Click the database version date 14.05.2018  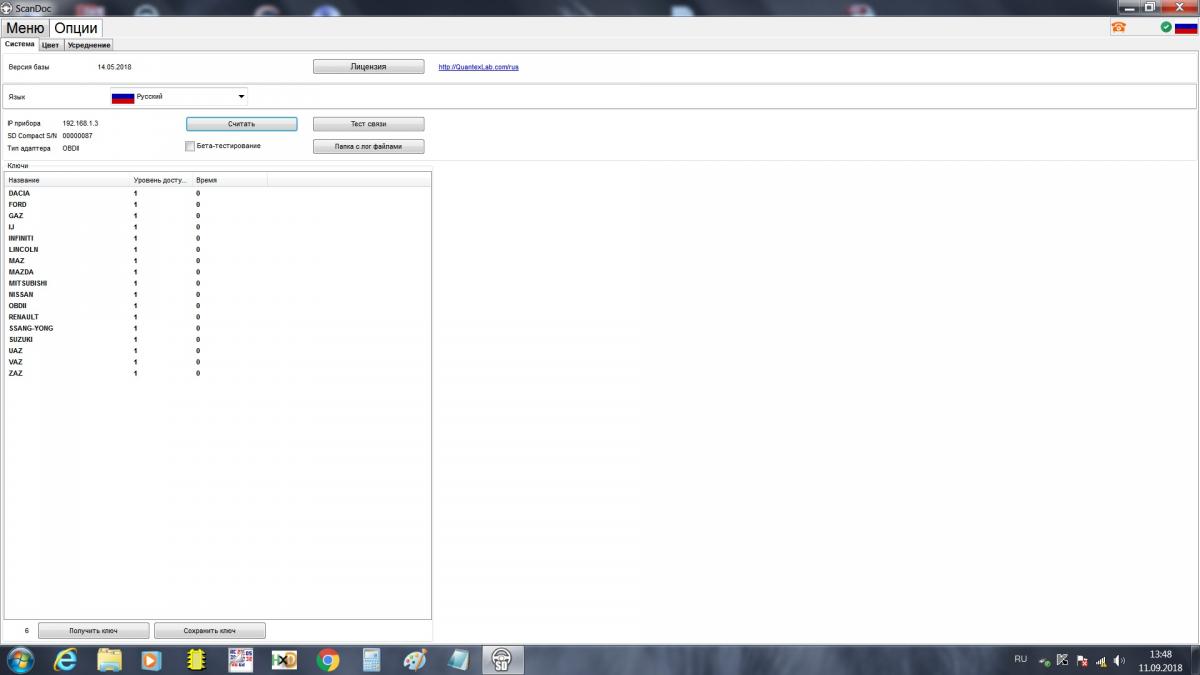(114, 67)
